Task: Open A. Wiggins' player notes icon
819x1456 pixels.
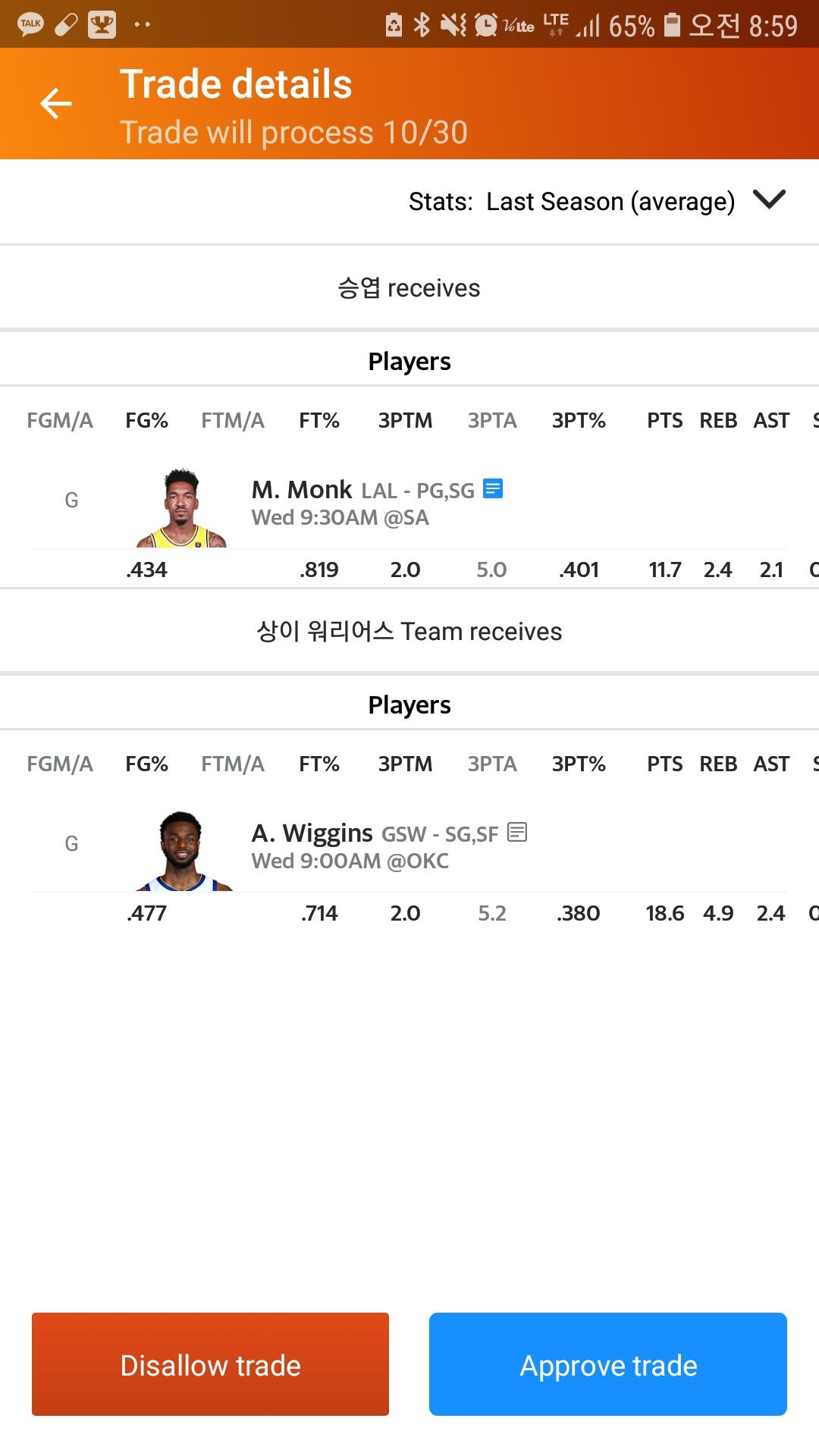Action: pos(517,833)
